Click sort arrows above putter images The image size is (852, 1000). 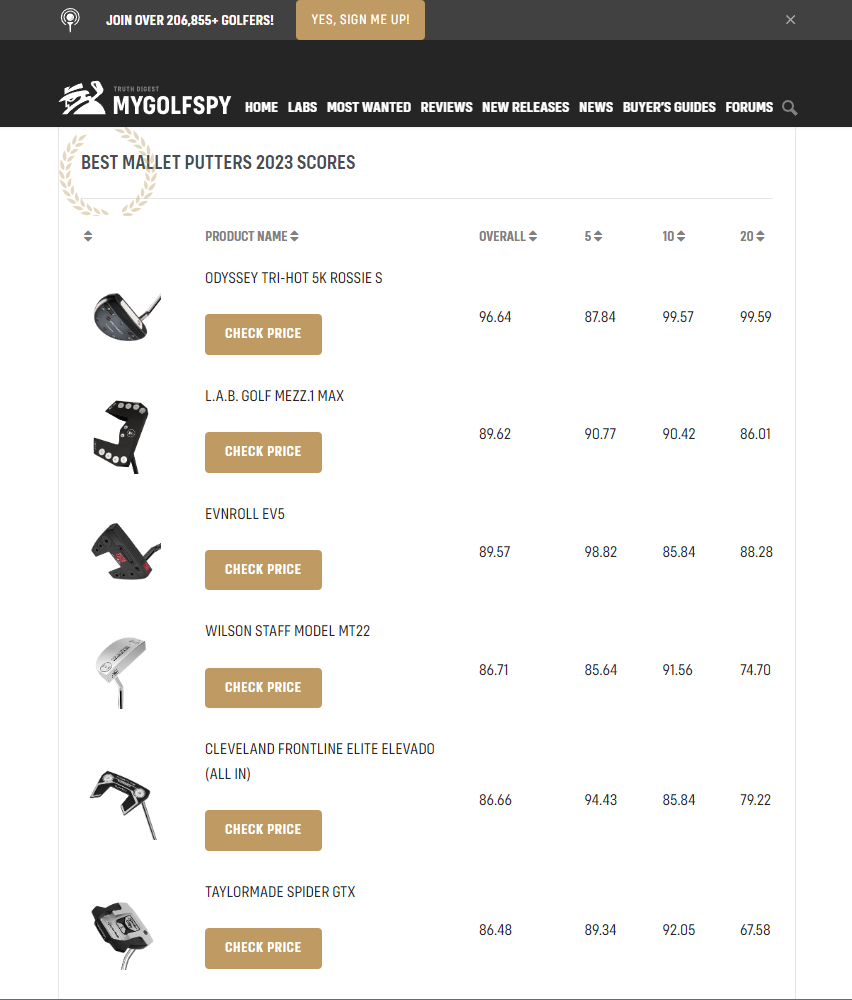click(88, 237)
